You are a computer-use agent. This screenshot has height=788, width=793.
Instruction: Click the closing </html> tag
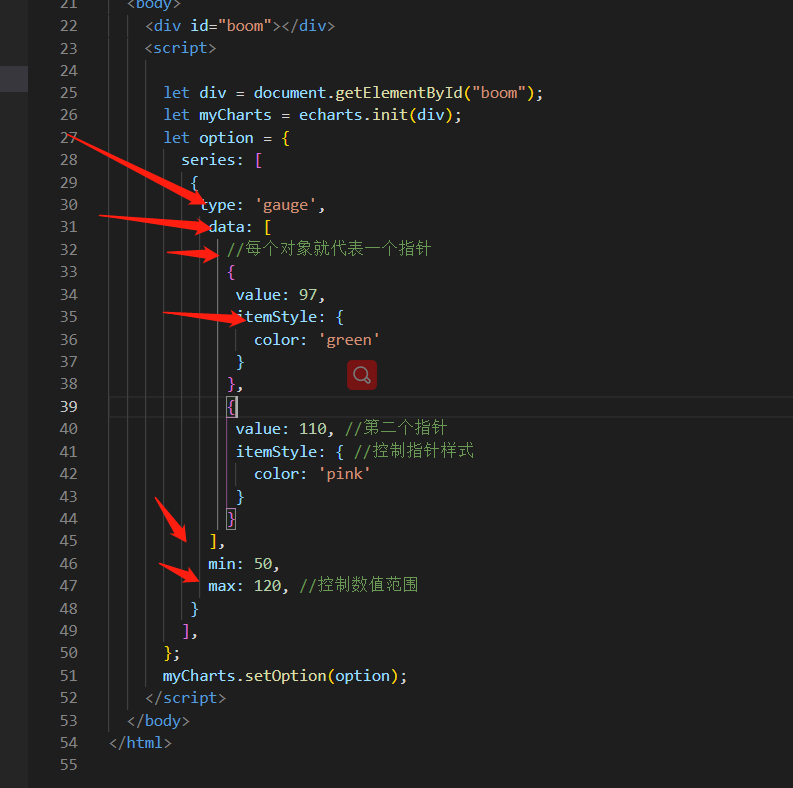coord(140,742)
